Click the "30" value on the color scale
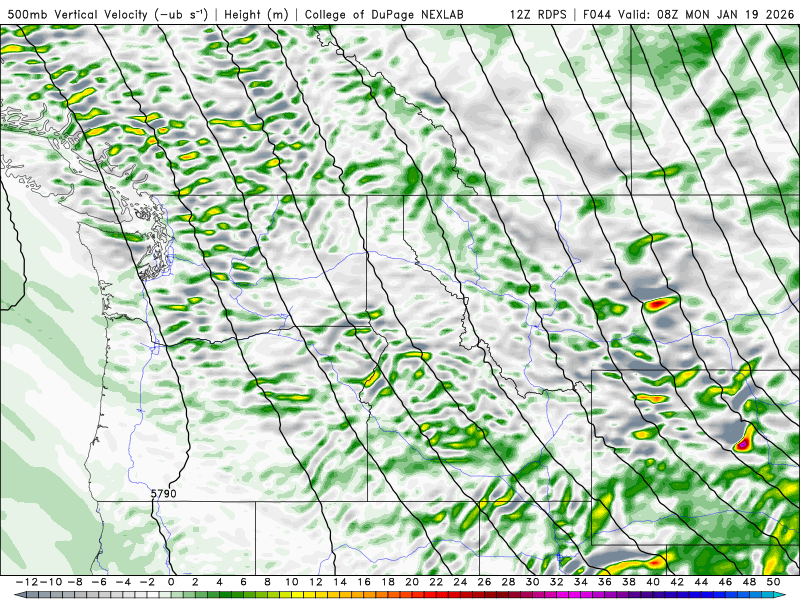This screenshot has height=600, width=800. [533, 582]
